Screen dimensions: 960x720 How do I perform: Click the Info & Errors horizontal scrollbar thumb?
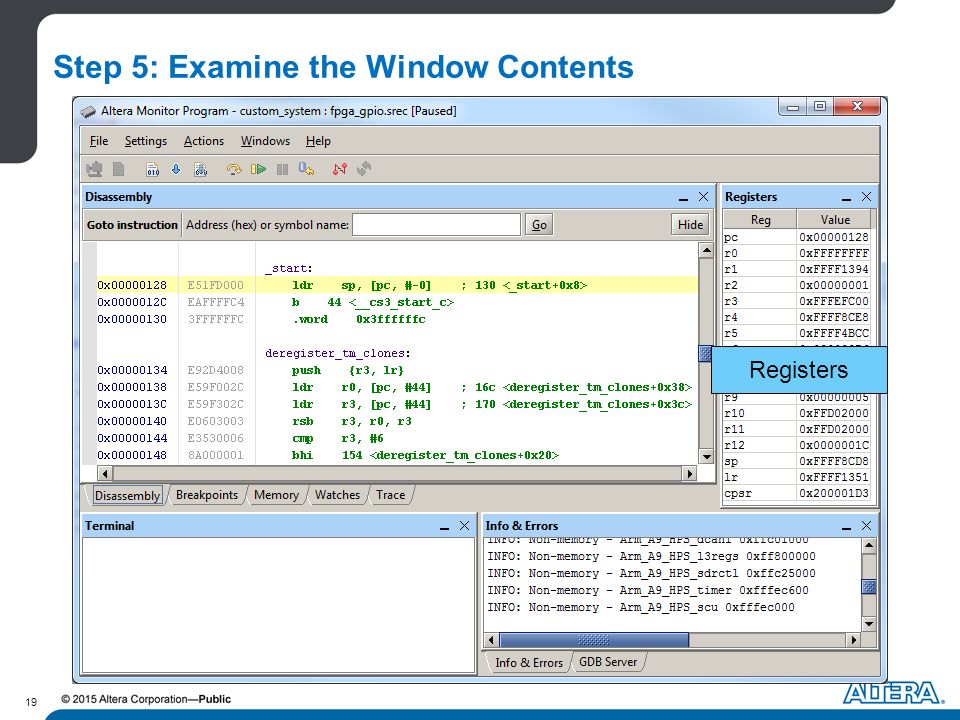pos(594,640)
